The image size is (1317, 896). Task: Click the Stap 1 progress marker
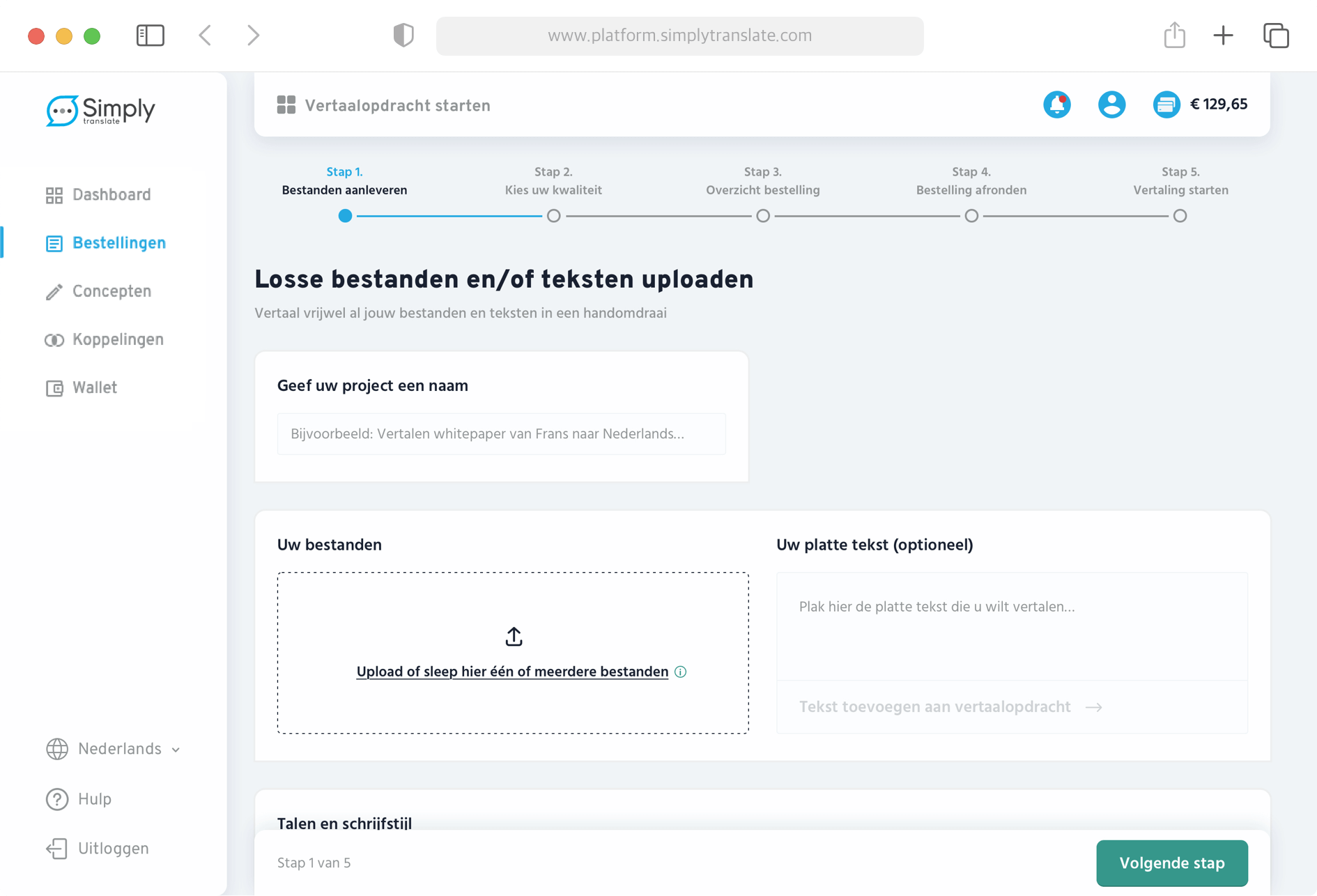point(345,216)
